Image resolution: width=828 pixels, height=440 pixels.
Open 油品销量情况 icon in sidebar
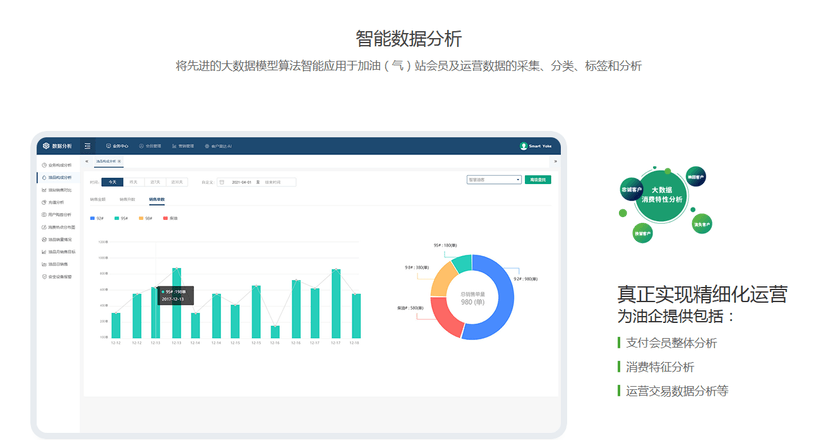tap(44, 239)
